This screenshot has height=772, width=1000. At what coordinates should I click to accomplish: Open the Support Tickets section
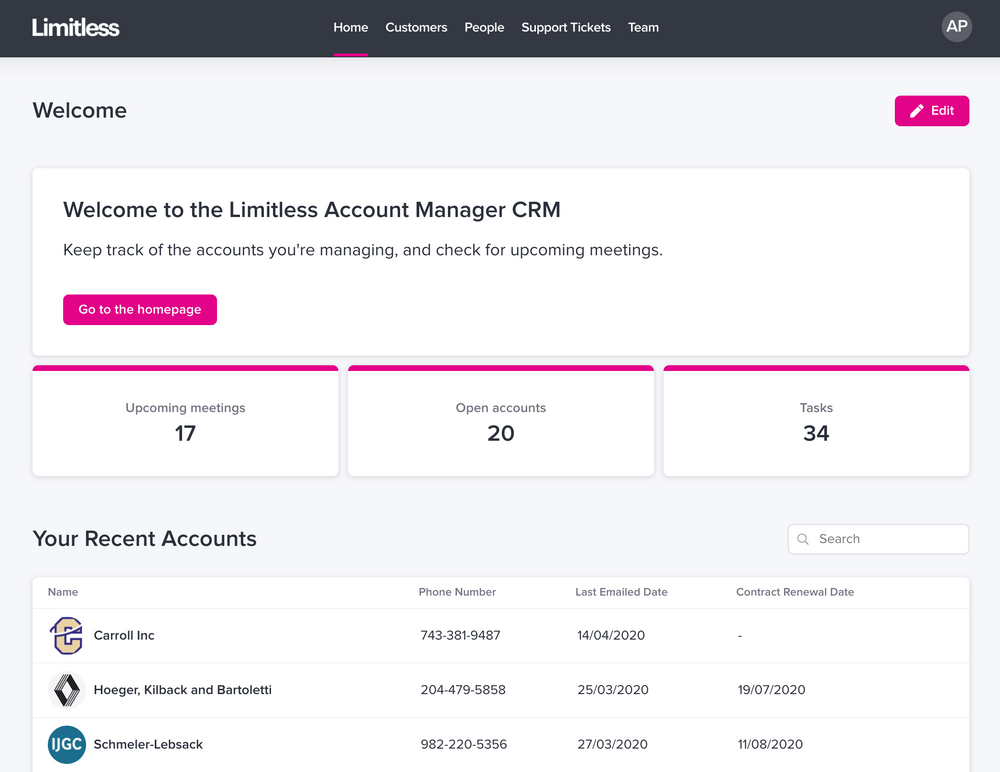566,27
